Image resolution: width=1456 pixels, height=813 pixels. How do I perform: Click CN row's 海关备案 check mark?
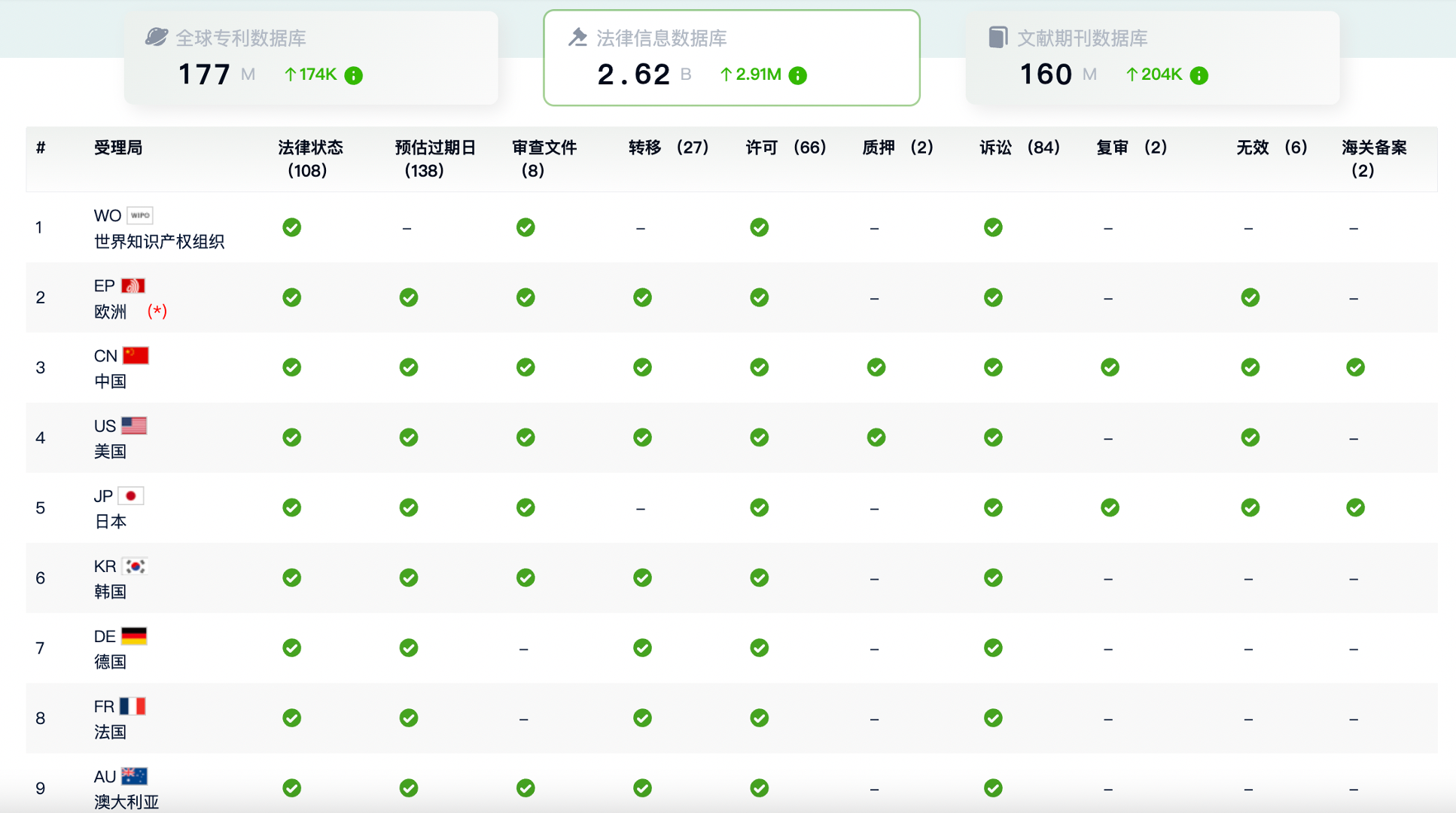[x=1355, y=367]
